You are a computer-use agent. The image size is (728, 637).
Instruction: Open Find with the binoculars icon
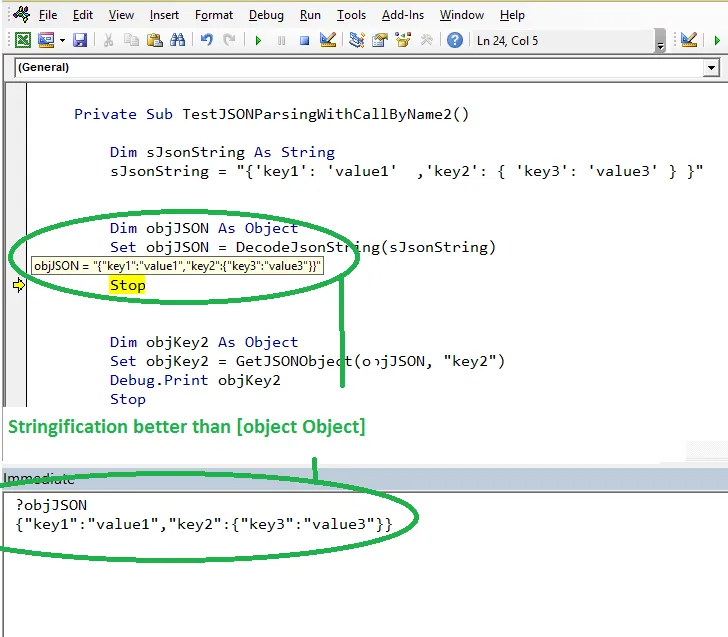point(177,40)
